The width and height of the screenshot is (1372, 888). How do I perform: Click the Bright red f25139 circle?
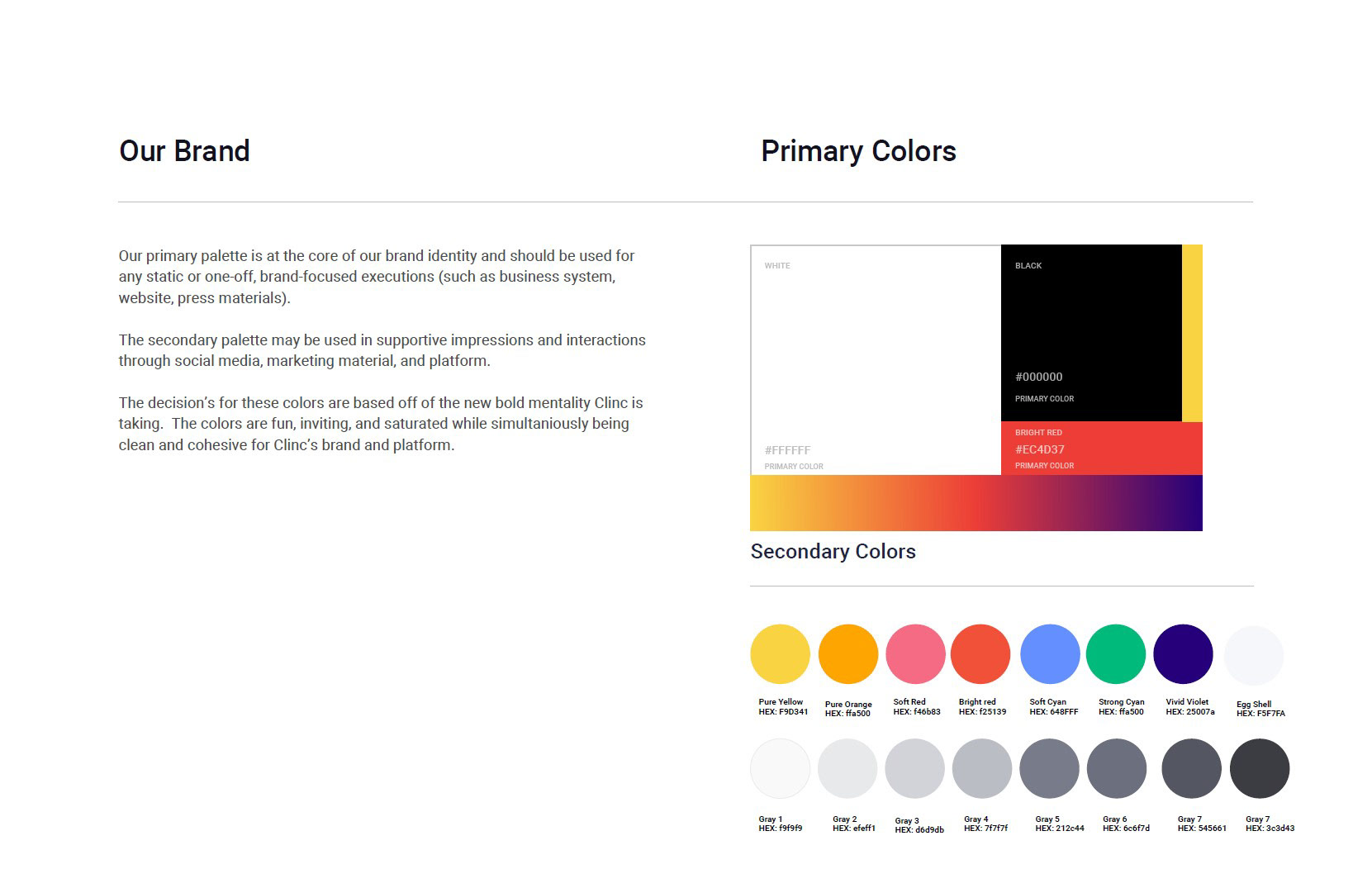(980, 654)
